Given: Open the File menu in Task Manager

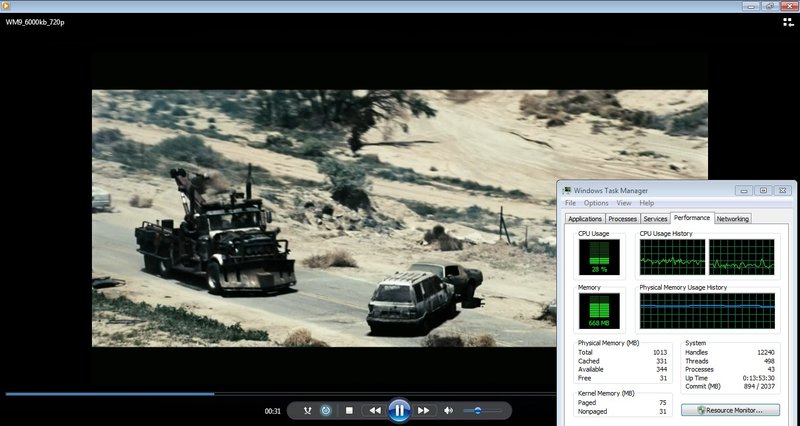Looking at the screenshot, I should (570, 203).
